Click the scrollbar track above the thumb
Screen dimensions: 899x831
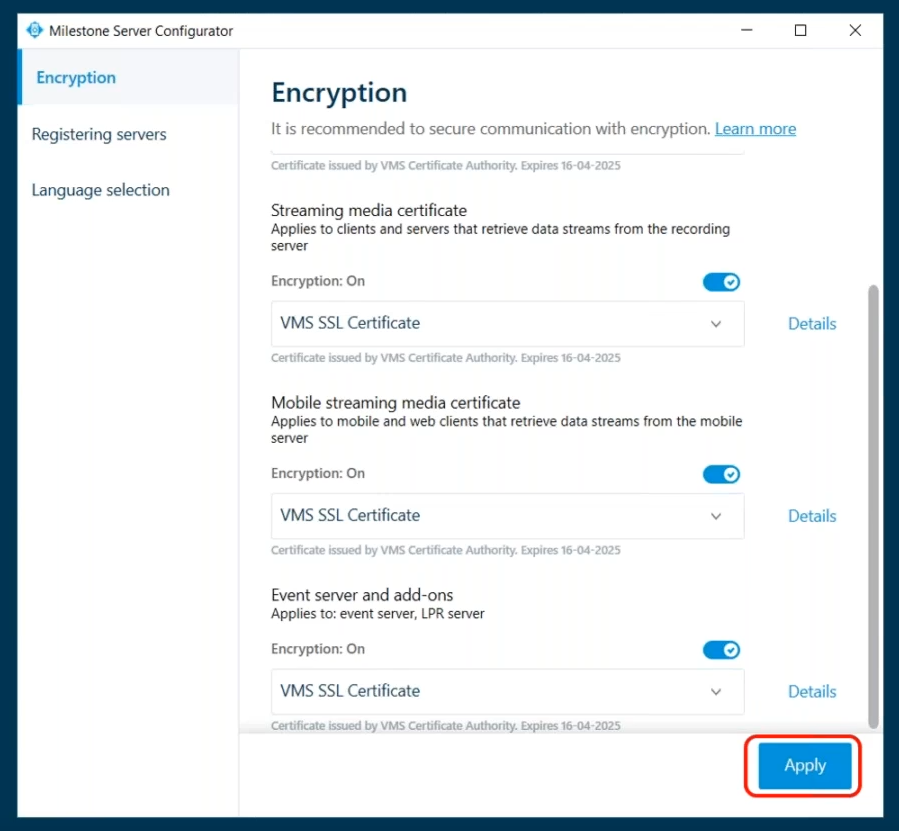point(873,200)
